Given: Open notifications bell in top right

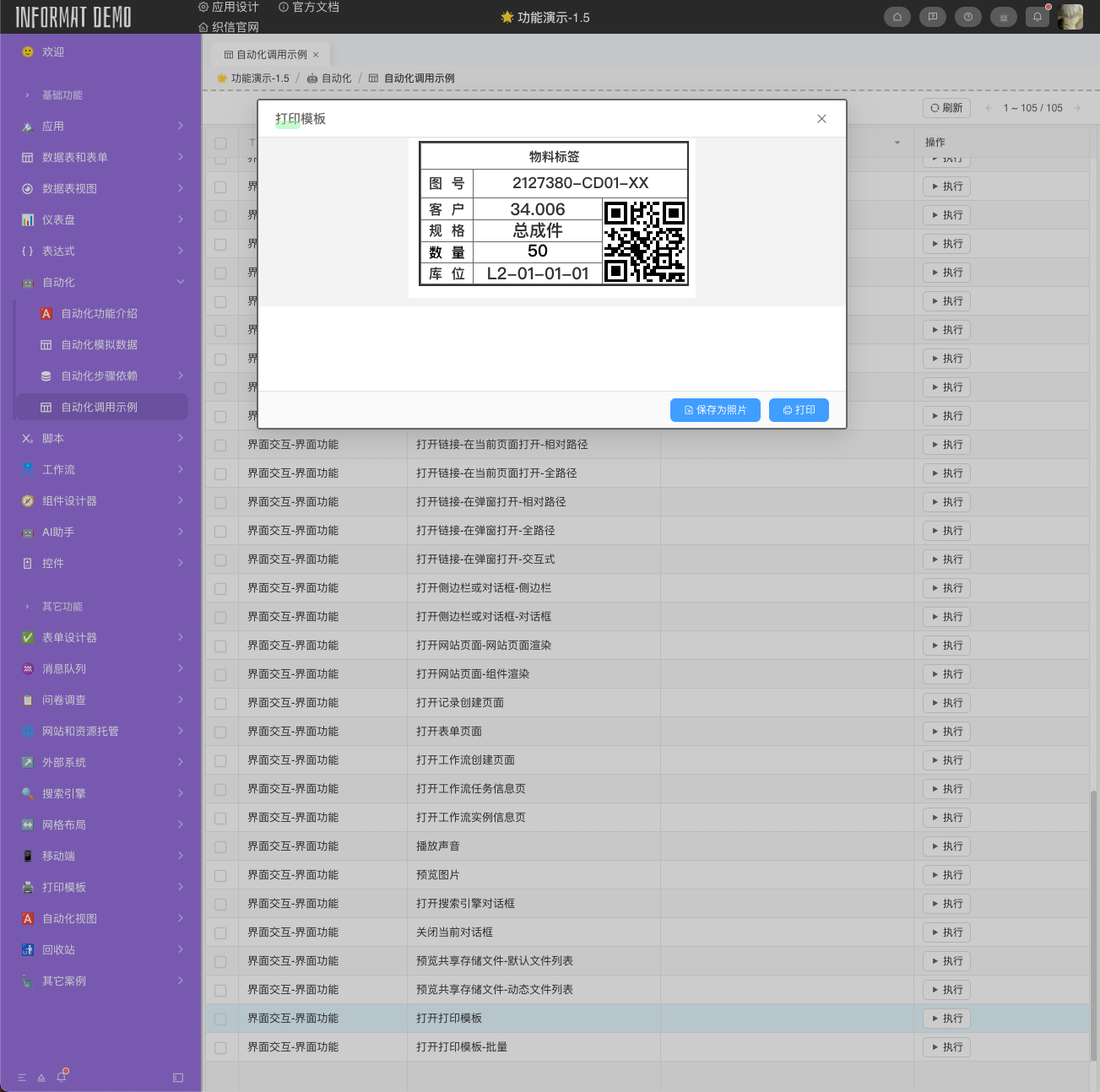Looking at the screenshot, I should pyautogui.click(x=1038, y=17).
